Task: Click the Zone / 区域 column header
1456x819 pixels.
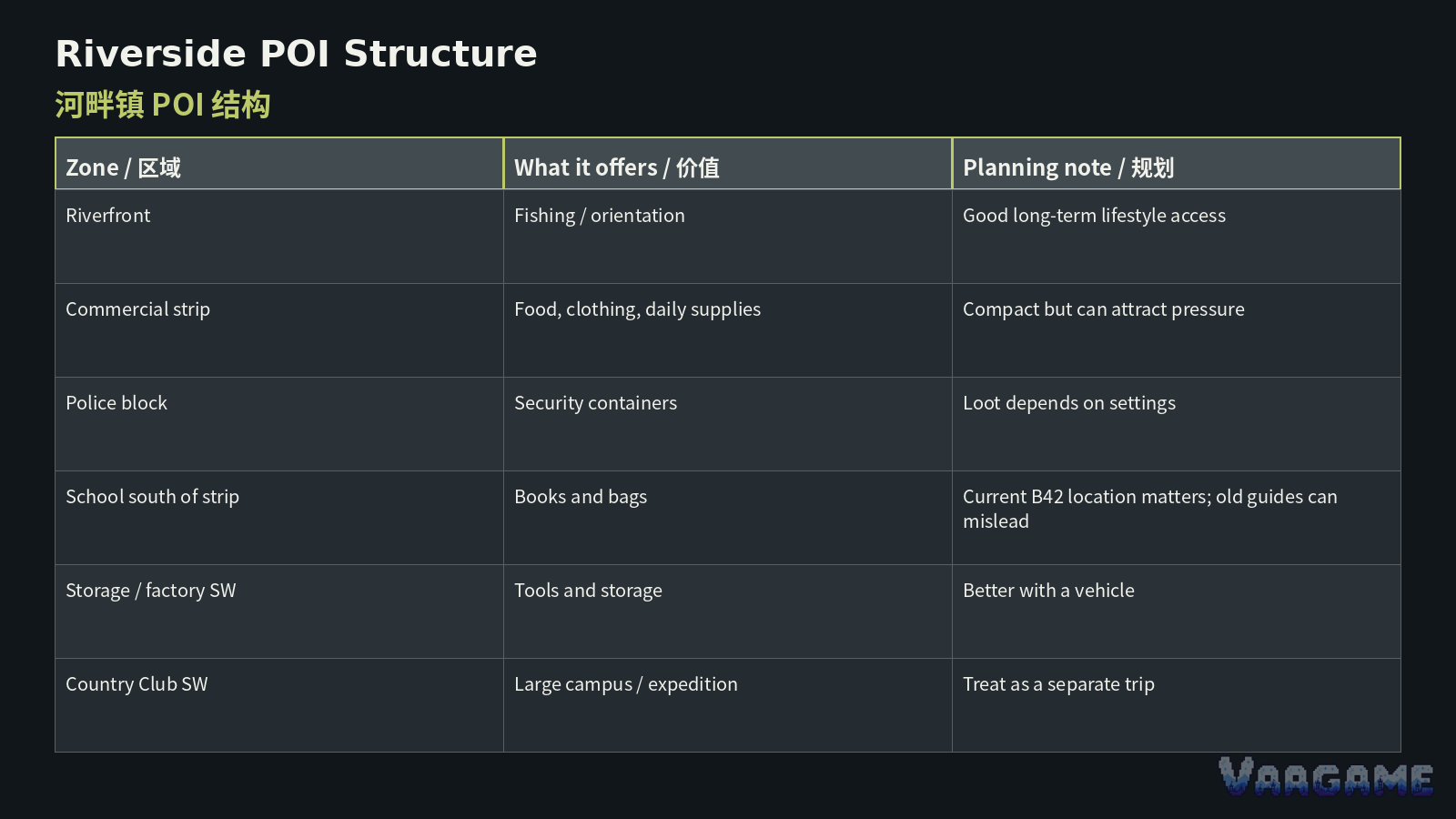Action: pos(279,164)
